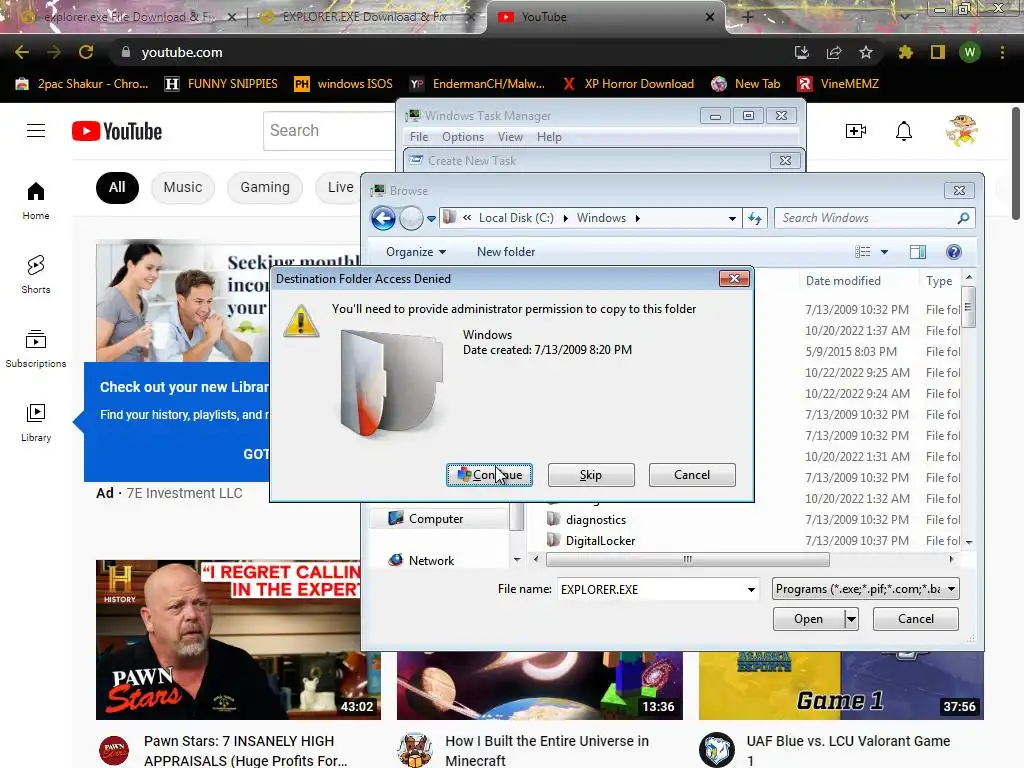The width and height of the screenshot is (1024, 768).
Task: Open XP Horror Download bookmark
Action: 628,84
